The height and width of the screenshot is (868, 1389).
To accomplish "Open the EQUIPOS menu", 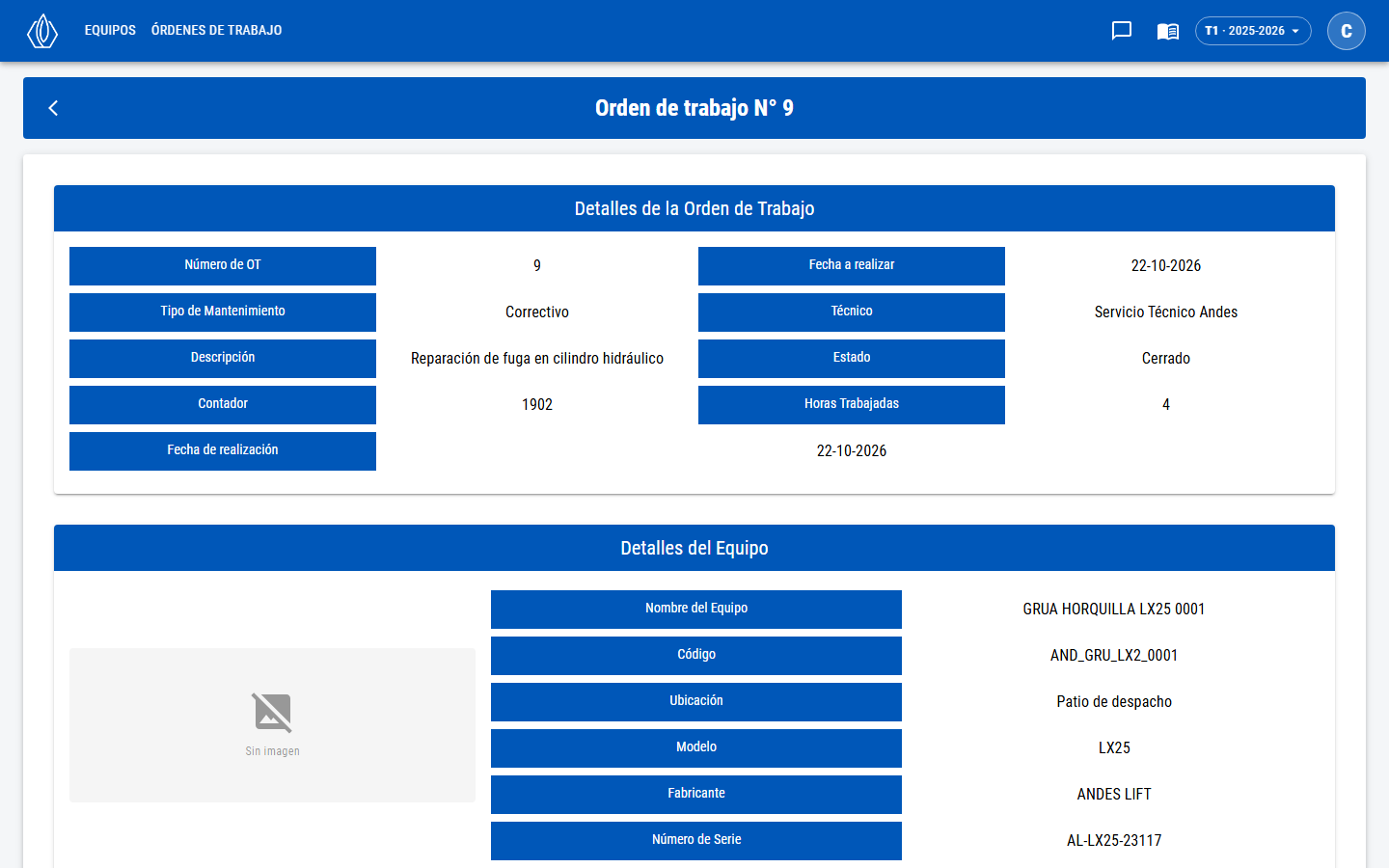I will tap(110, 31).
